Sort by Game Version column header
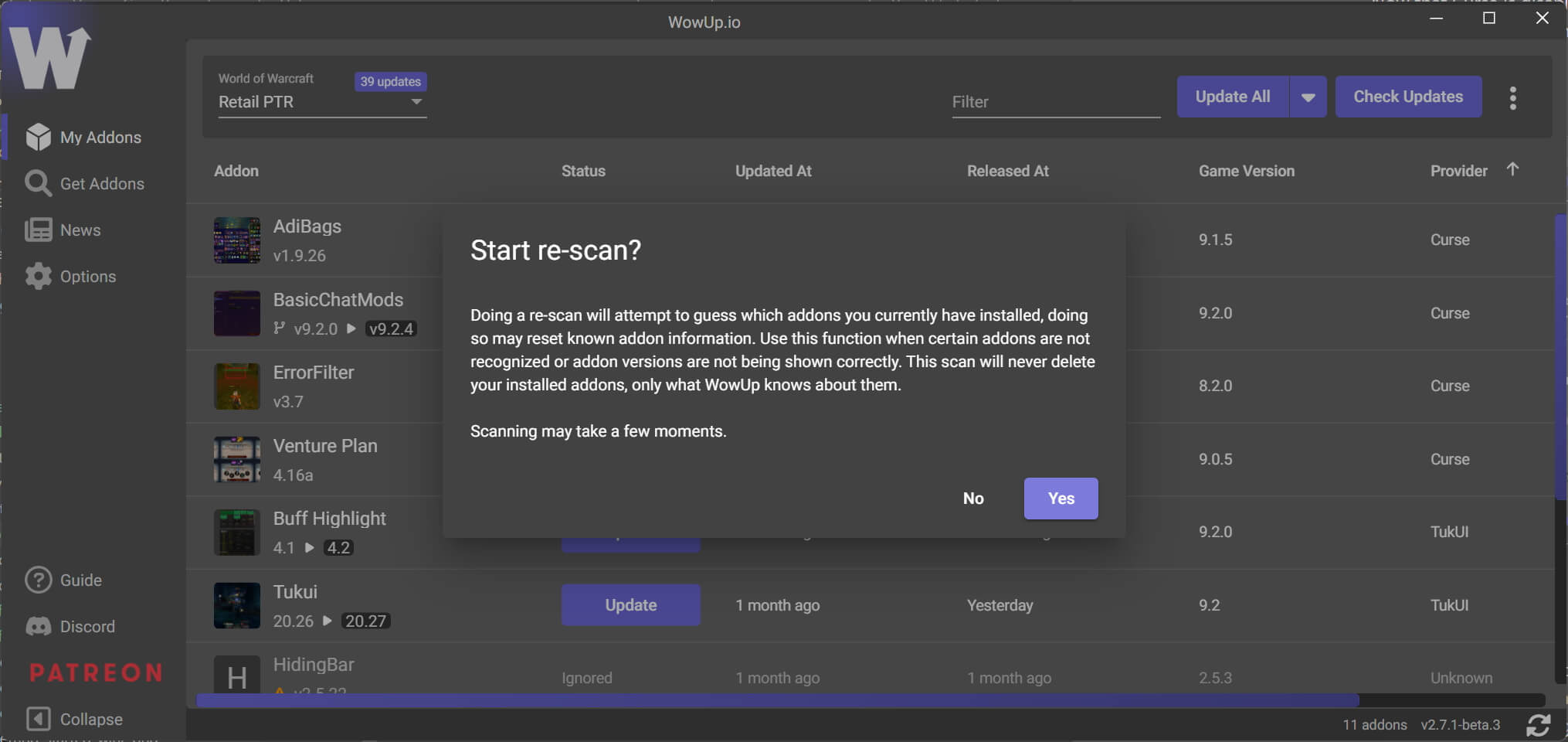1568x742 pixels. point(1247,171)
